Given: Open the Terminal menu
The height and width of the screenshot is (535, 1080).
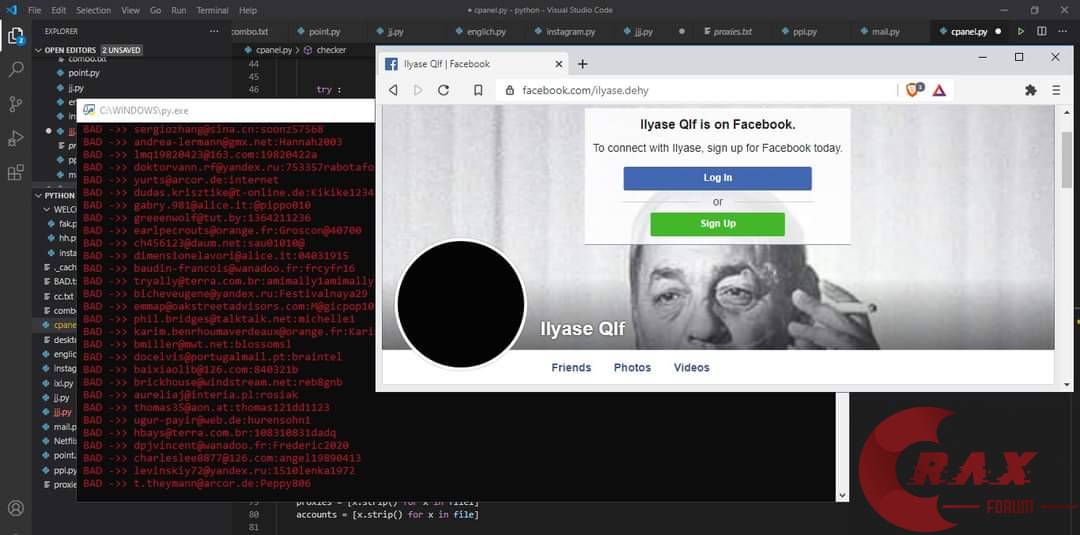Looking at the screenshot, I should coord(212,10).
